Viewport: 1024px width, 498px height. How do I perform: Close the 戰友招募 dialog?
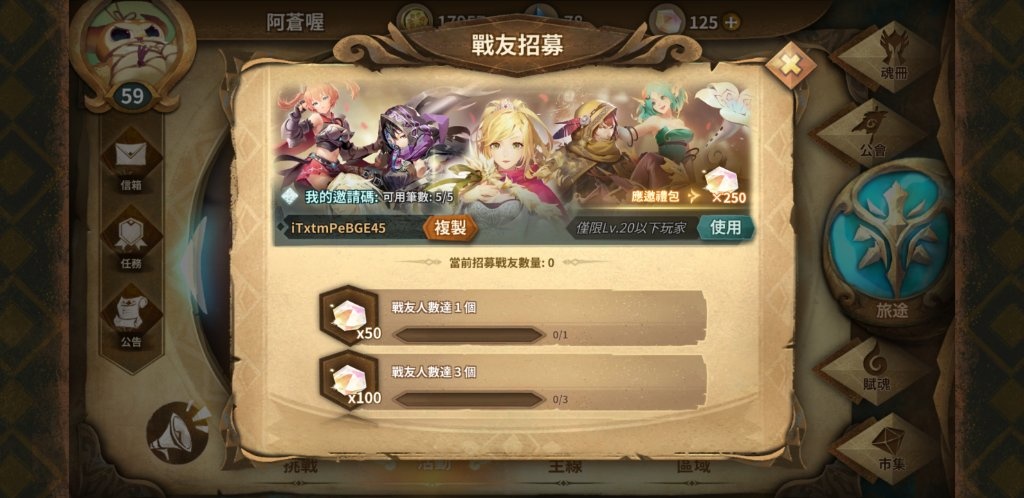coord(790,65)
